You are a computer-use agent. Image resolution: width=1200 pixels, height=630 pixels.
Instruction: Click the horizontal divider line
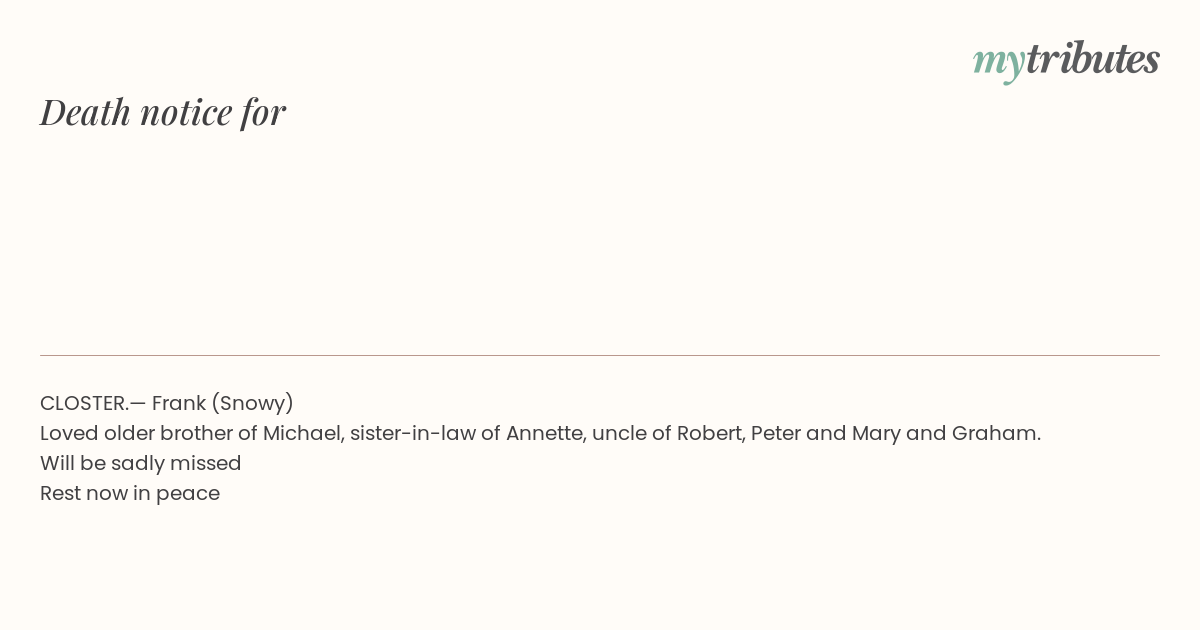click(x=600, y=355)
